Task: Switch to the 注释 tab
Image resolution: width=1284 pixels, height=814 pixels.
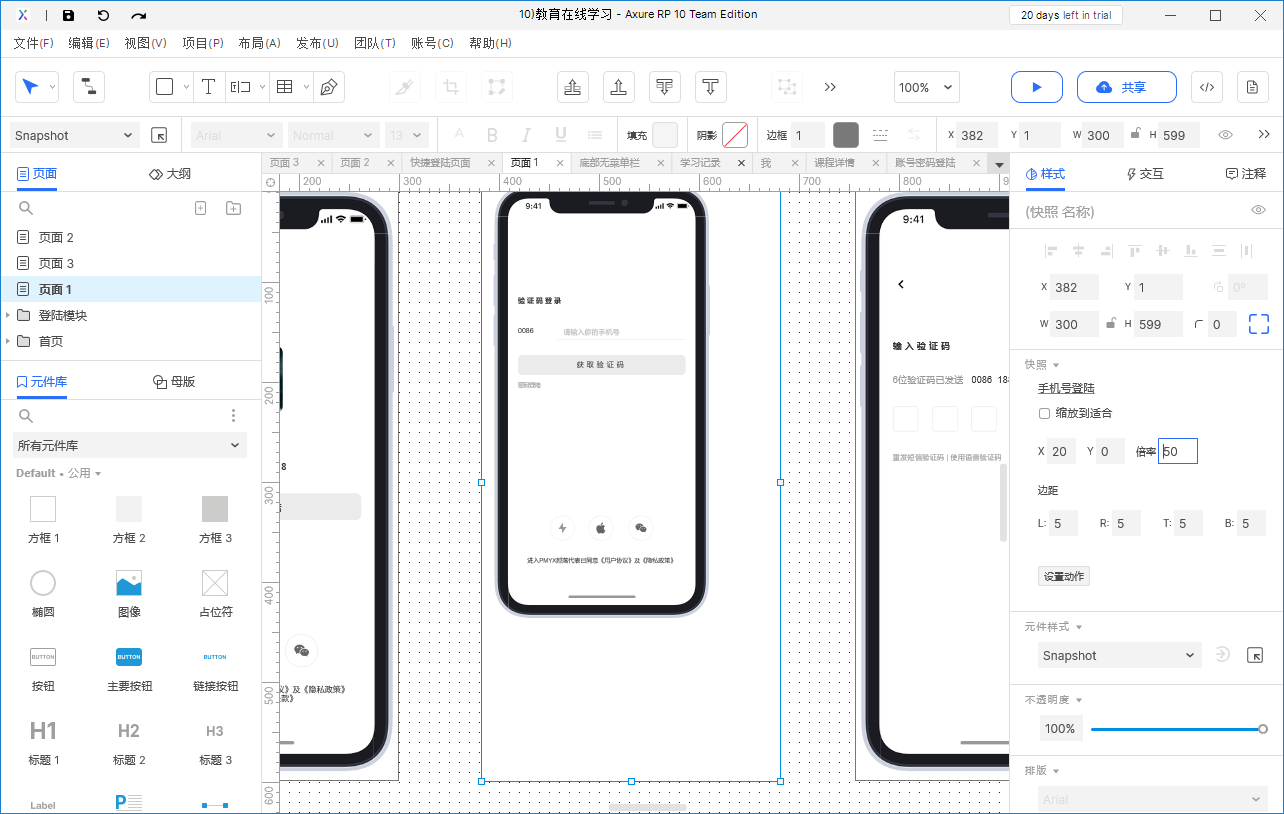Action: click(1246, 173)
